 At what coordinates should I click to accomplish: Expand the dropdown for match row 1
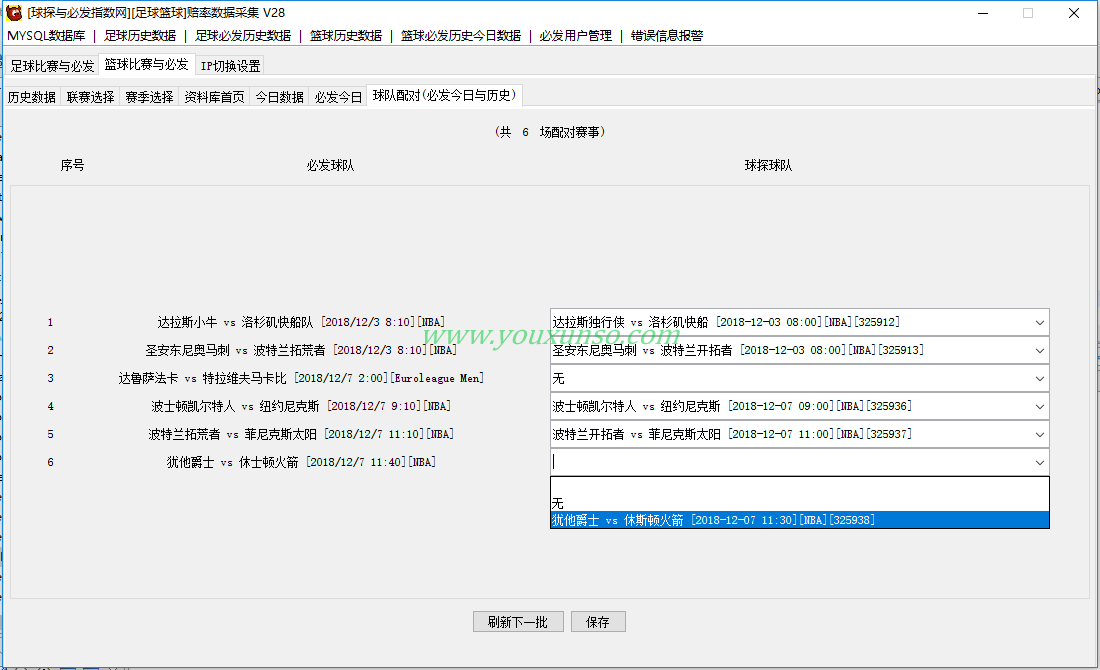[x=1039, y=323]
